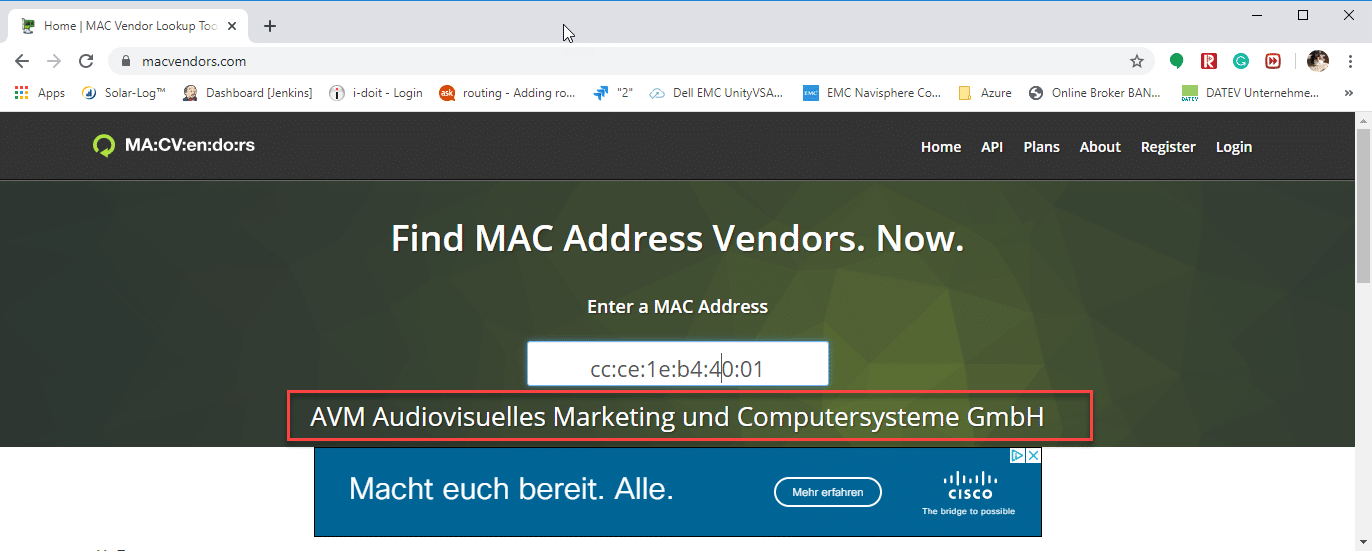
Task: Open the API navigation link
Action: 992,147
